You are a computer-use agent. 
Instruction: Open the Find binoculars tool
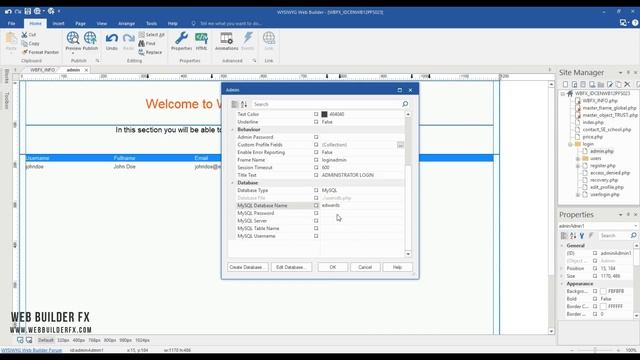[147, 43]
